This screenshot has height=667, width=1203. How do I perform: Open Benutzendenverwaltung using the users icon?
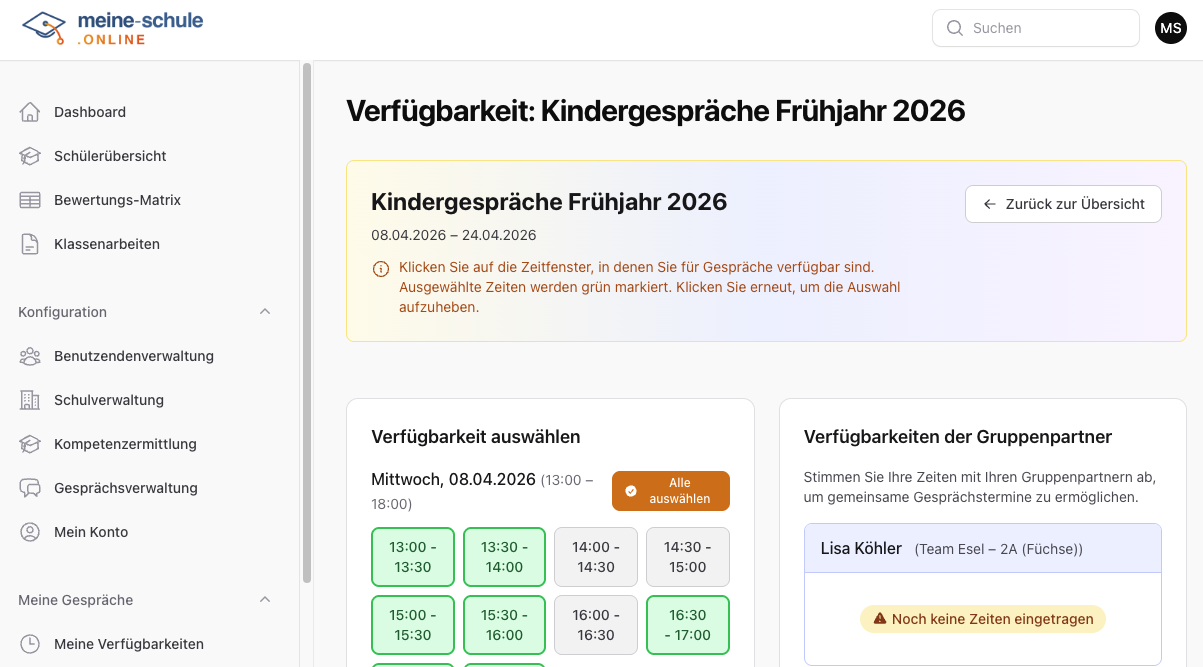click(x=30, y=356)
